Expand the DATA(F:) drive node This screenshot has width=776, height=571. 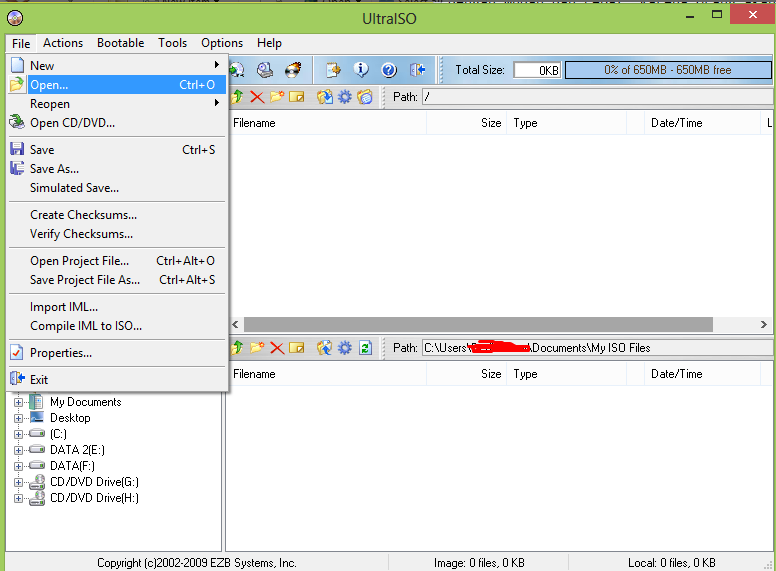[18, 466]
